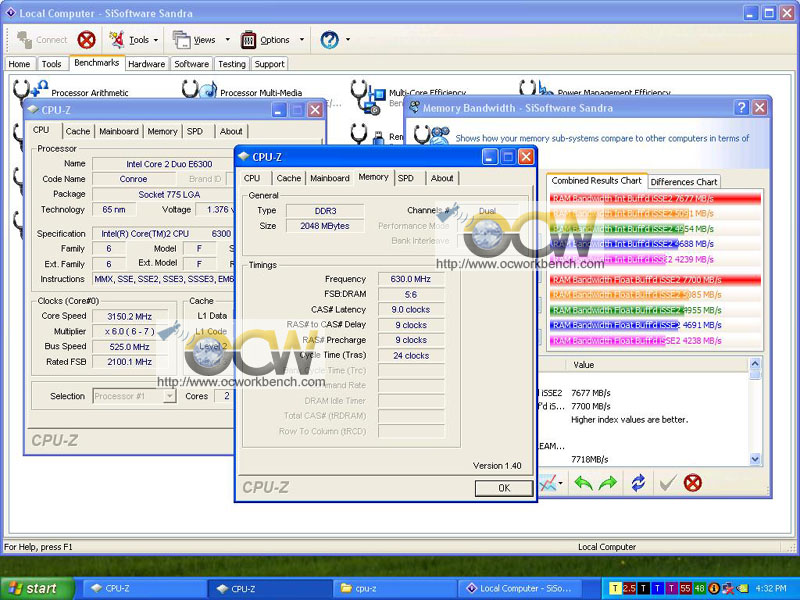Click the 7718MB/s entry in Value list
The height and width of the screenshot is (600, 800).
[x=590, y=459]
